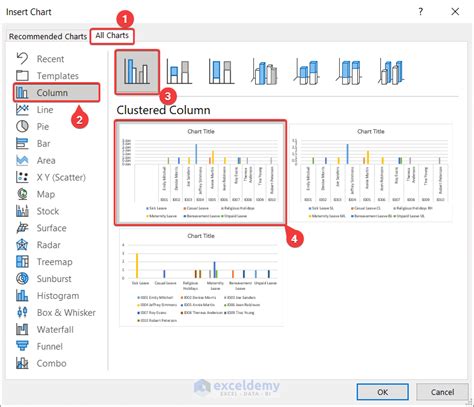This screenshot has height=407, width=474.
Task: Pick the 100% Stacked Column subtype icon
Action: coord(221,72)
